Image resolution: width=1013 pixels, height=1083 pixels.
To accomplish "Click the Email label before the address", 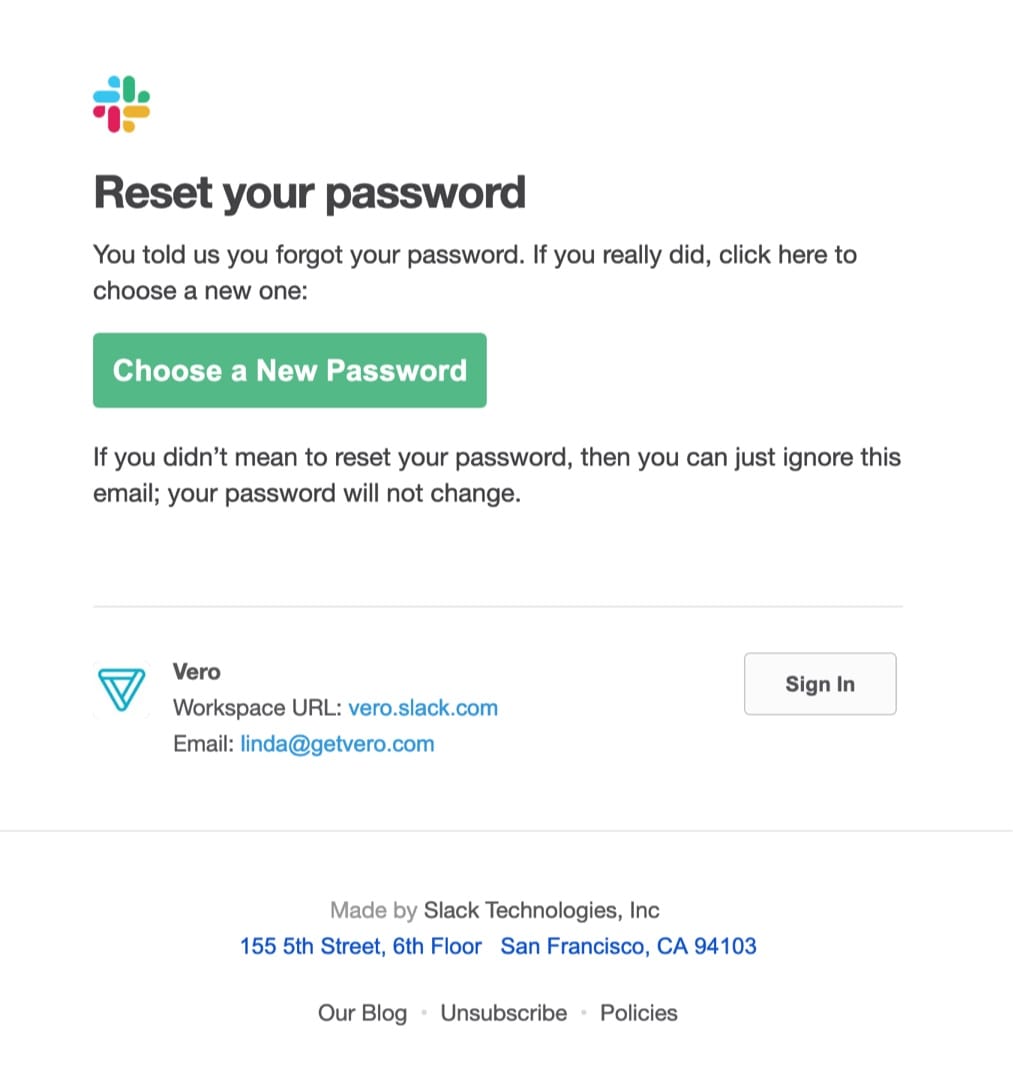I will (x=203, y=743).
